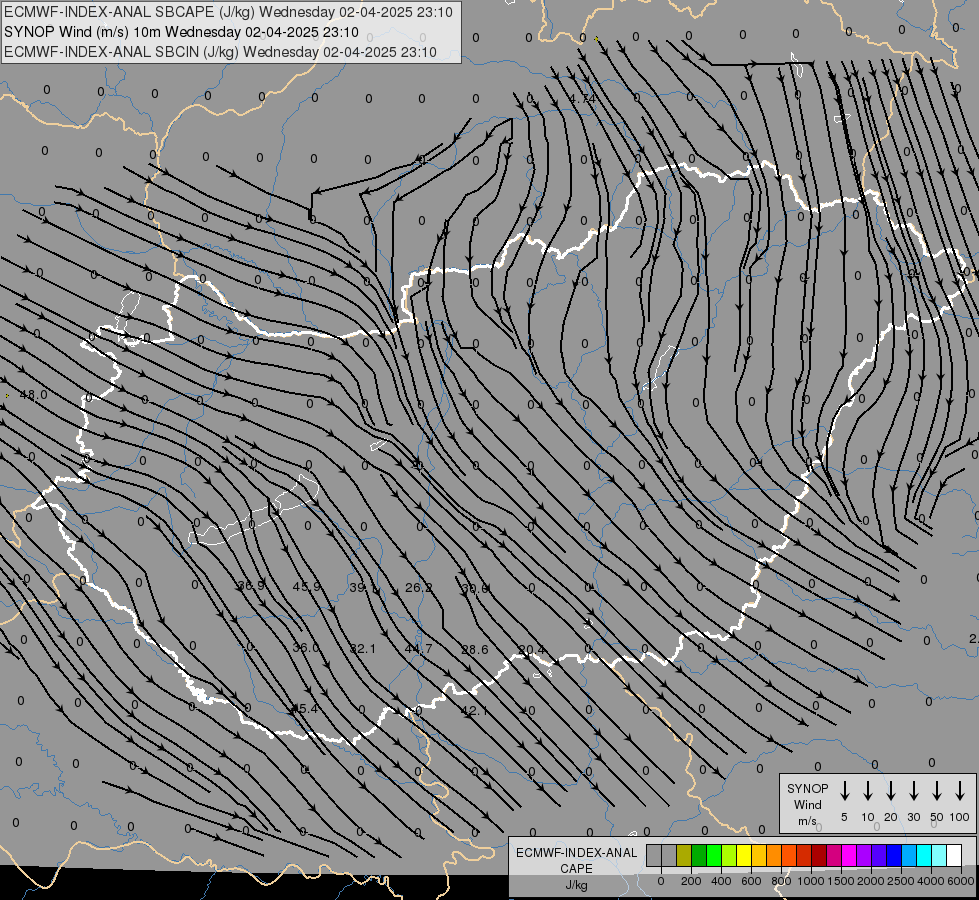Image resolution: width=979 pixels, height=900 pixels.
Task: Pick the bright green CAPE legend swatch
Action: (x=714, y=856)
